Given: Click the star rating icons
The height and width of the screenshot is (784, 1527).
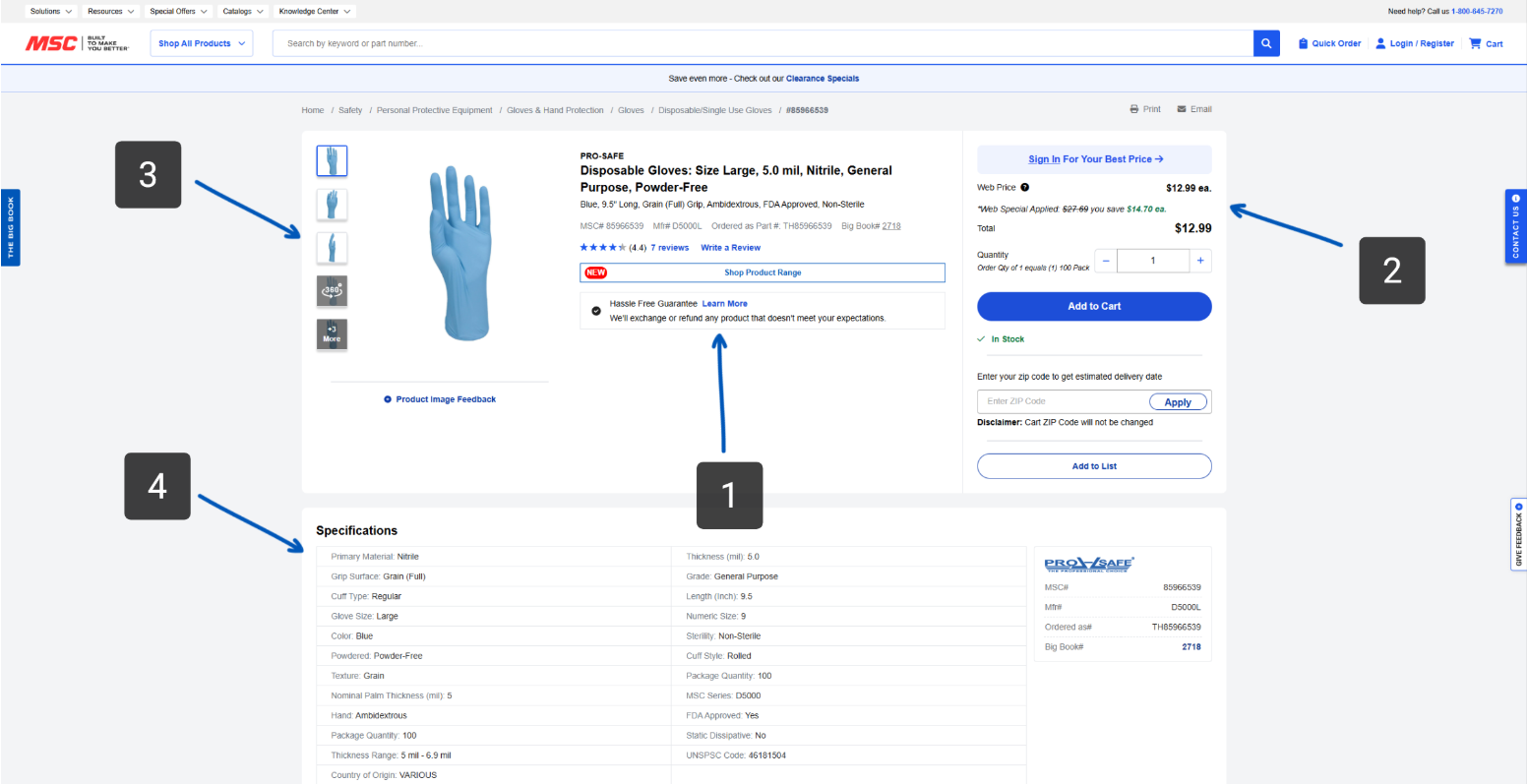Looking at the screenshot, I should (x=603, y=248).
